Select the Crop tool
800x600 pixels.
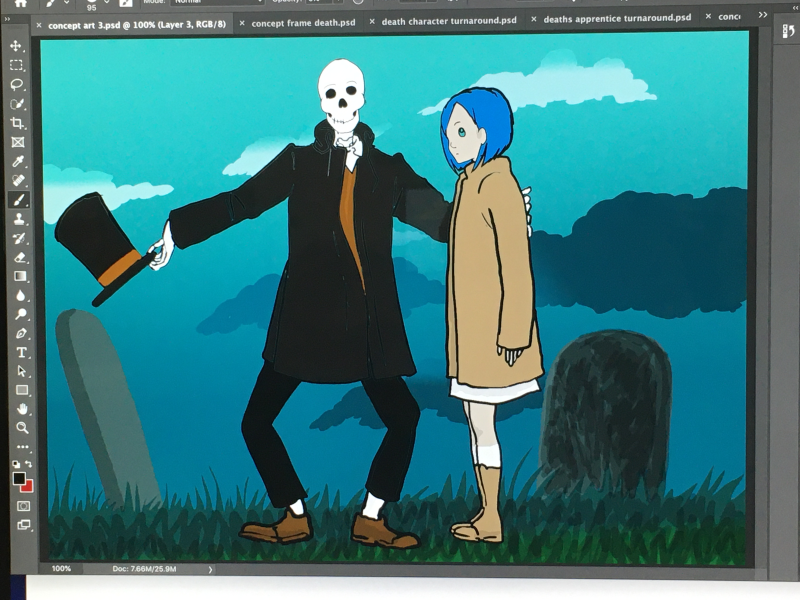point(17,123)
